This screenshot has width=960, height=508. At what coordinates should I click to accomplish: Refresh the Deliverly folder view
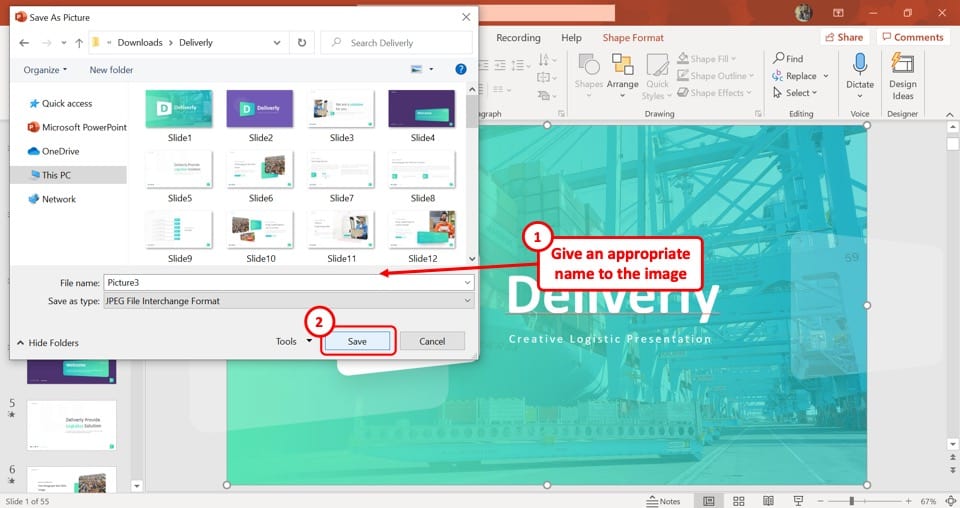coord(302,43)
